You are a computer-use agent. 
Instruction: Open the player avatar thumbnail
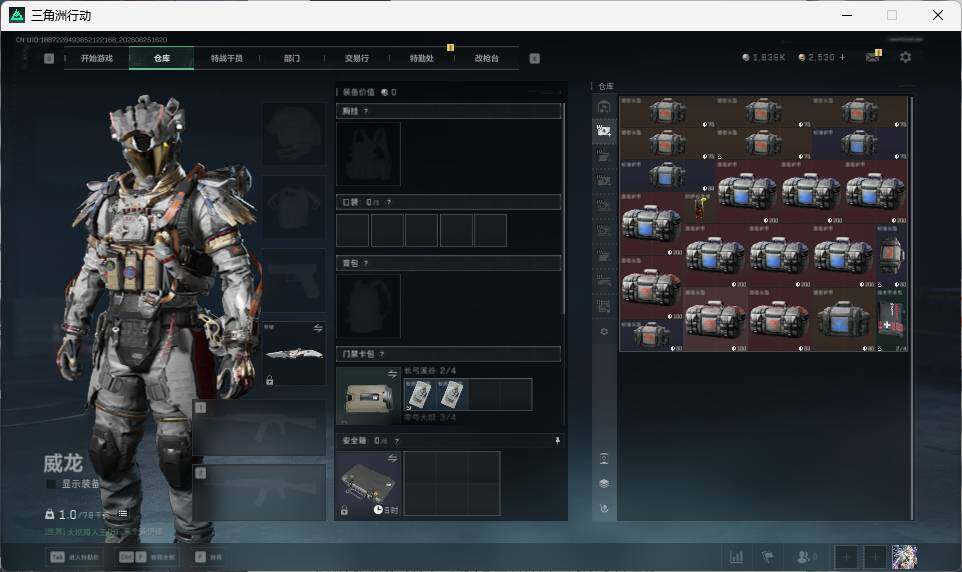904,557
